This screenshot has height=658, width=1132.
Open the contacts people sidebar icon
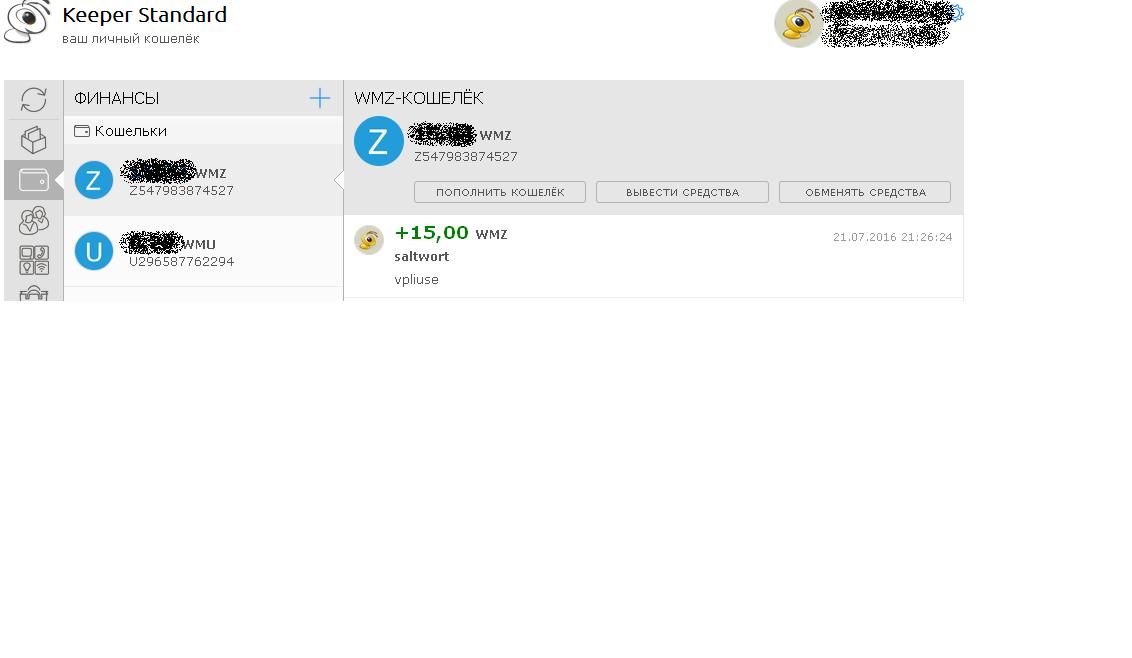point(33,220)
